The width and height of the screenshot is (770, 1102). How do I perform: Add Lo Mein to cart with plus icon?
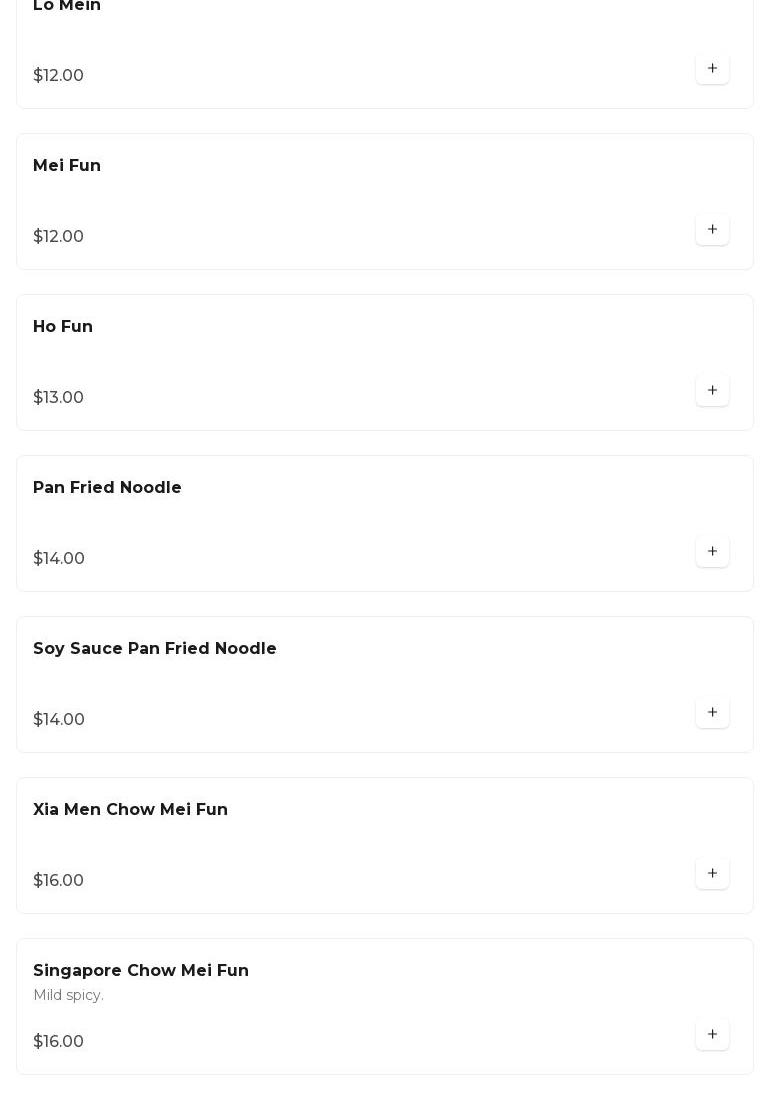pyautogui.click(x=712, y=69)
